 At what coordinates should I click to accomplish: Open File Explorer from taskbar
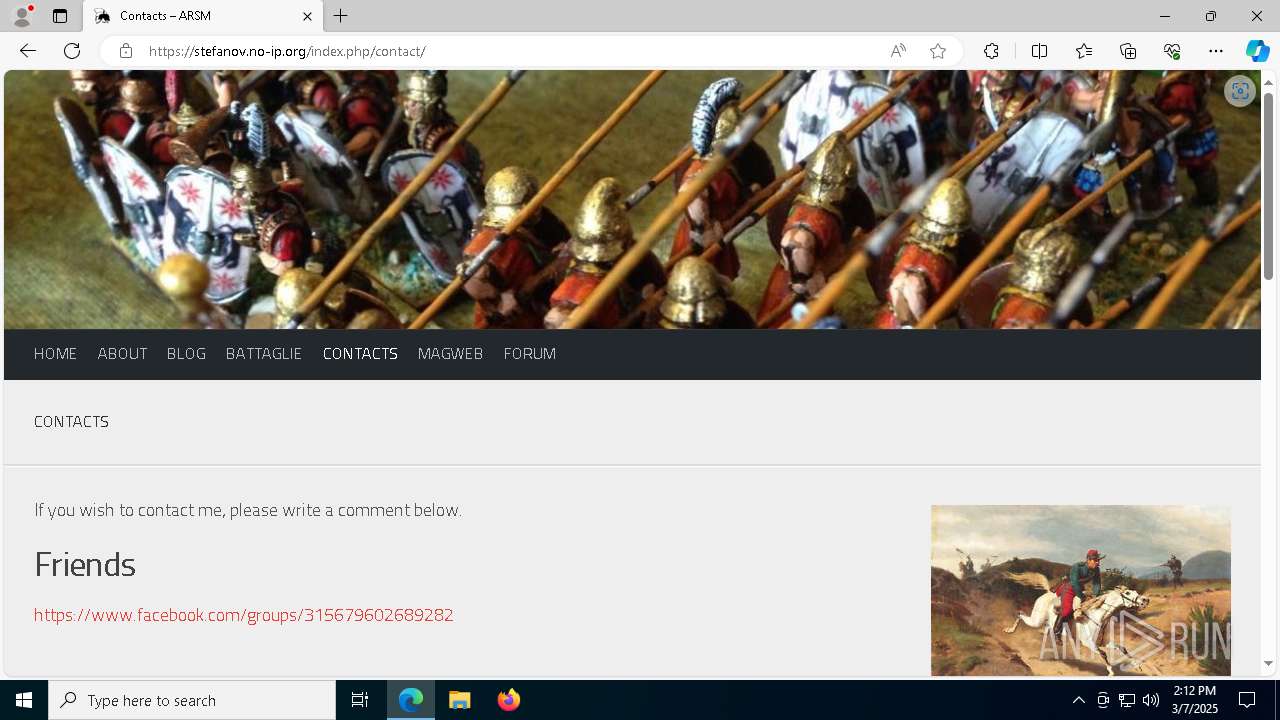(x=460, y=700)
